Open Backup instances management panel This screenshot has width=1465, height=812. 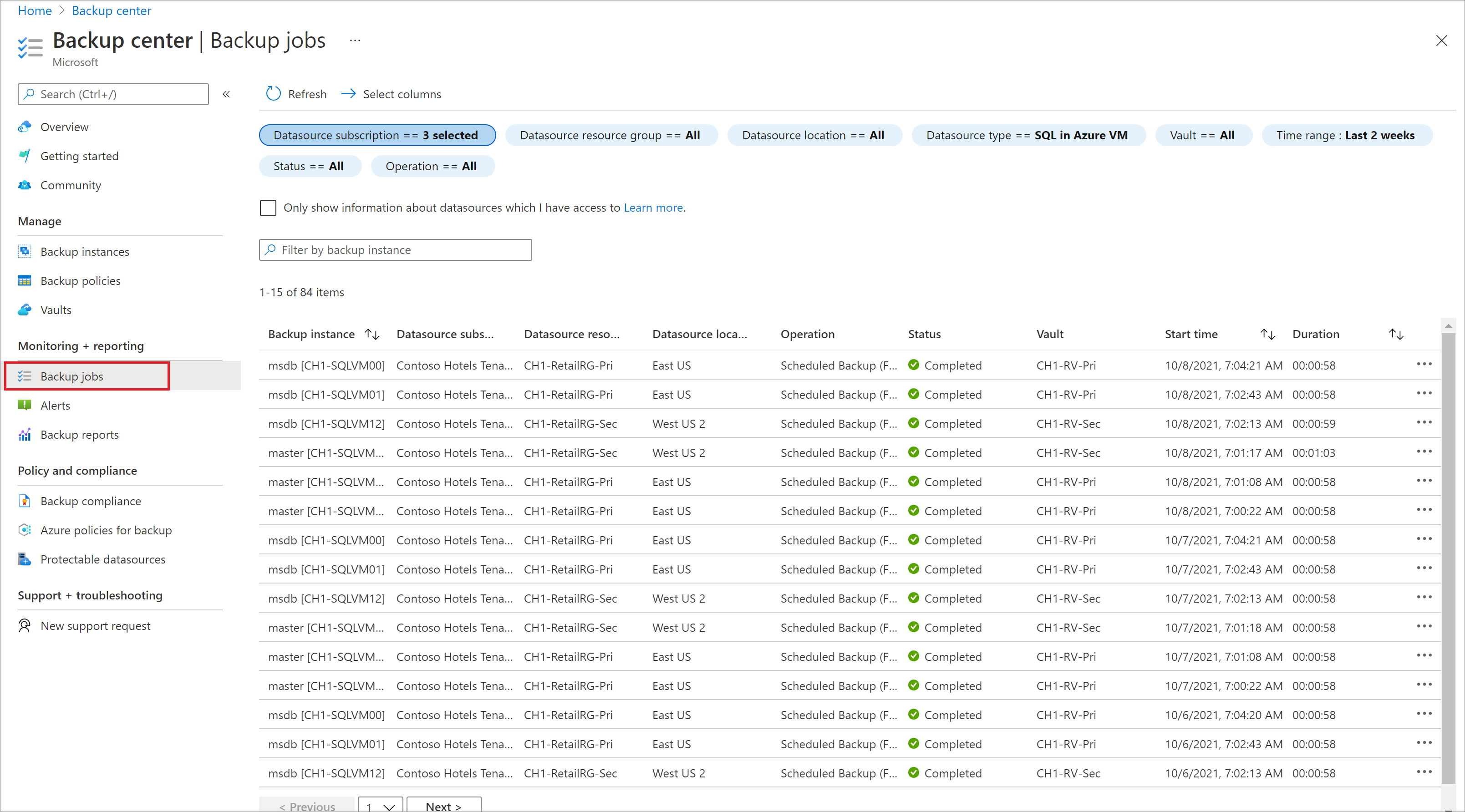(84, 252)
